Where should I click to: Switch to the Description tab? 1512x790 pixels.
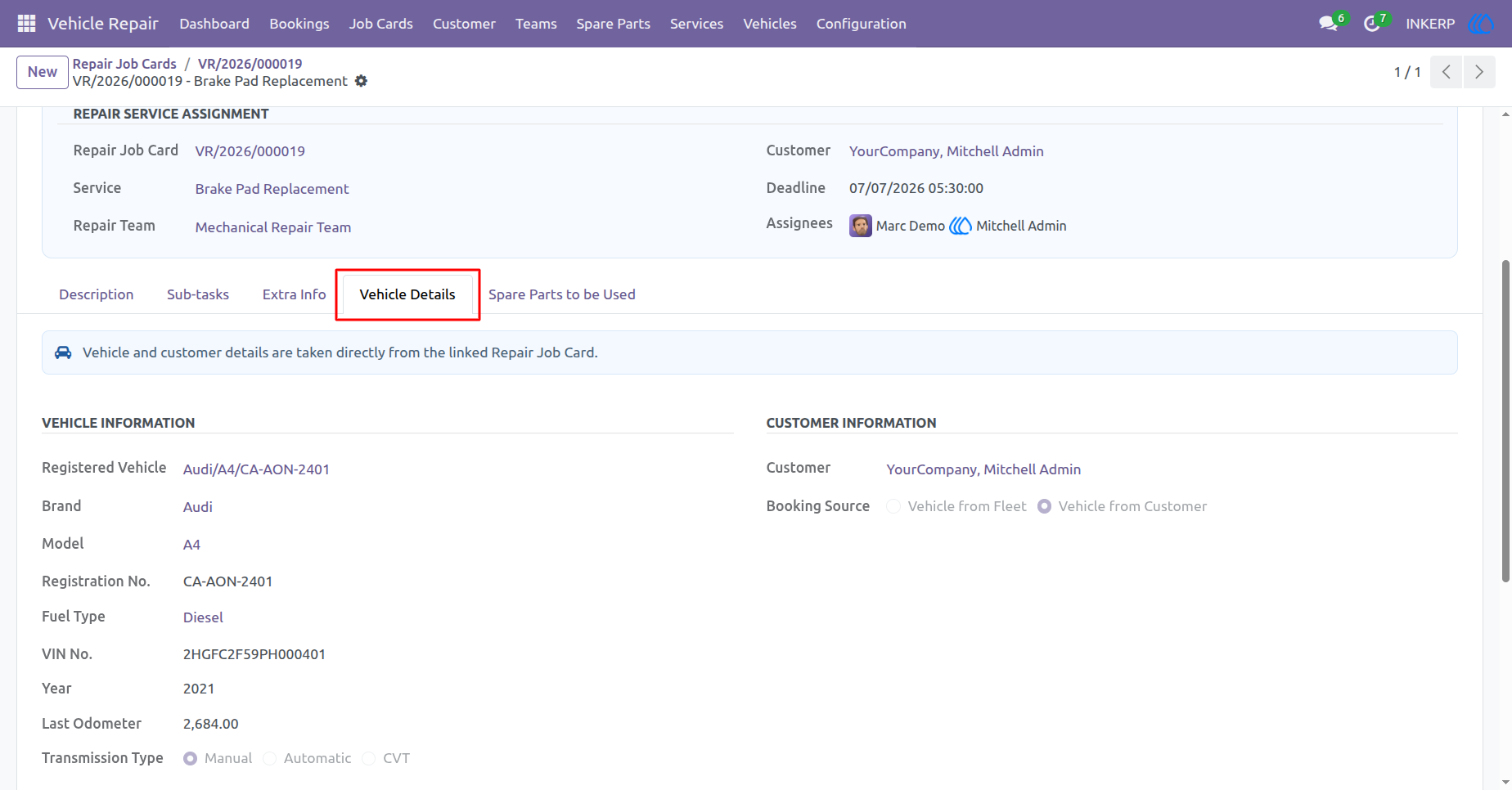click(97, 294)
